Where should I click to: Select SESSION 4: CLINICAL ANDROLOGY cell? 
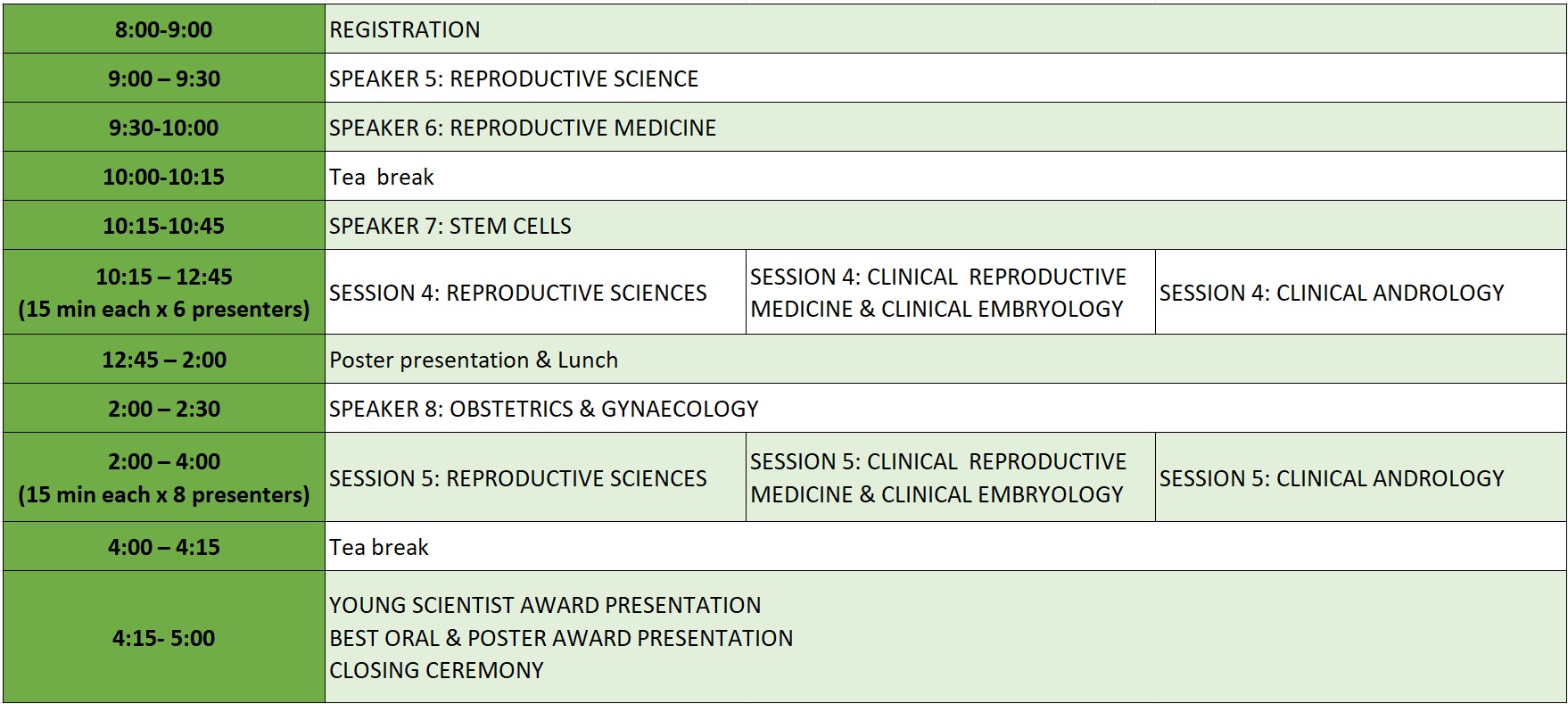[x=1331, y=293]
